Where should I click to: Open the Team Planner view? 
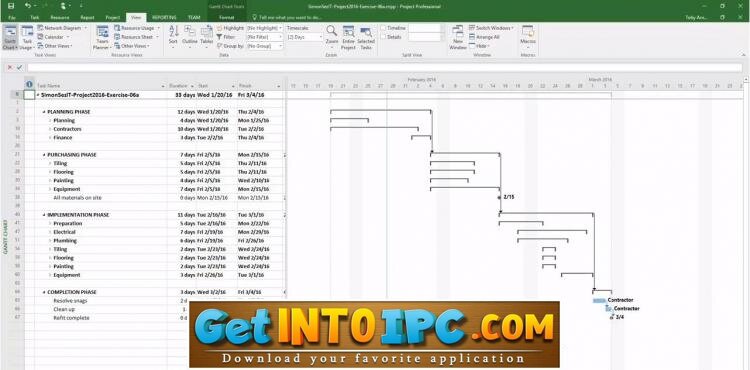[102, 38]
